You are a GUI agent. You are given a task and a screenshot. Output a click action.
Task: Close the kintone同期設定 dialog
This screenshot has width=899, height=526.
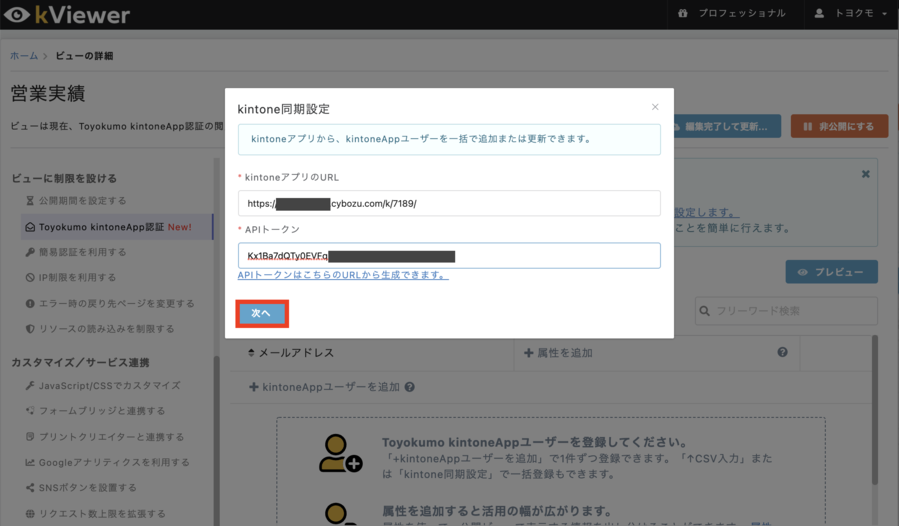(x=655, y=107)
